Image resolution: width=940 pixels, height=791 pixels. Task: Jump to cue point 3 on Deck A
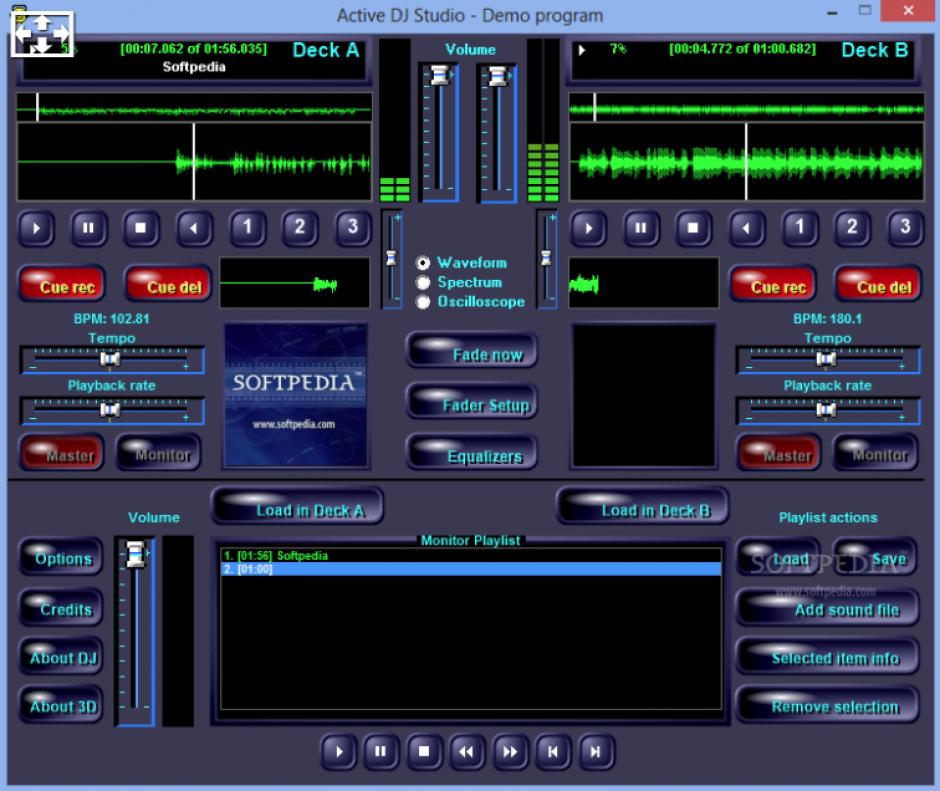pyautogui.click(x=352, y=228)
